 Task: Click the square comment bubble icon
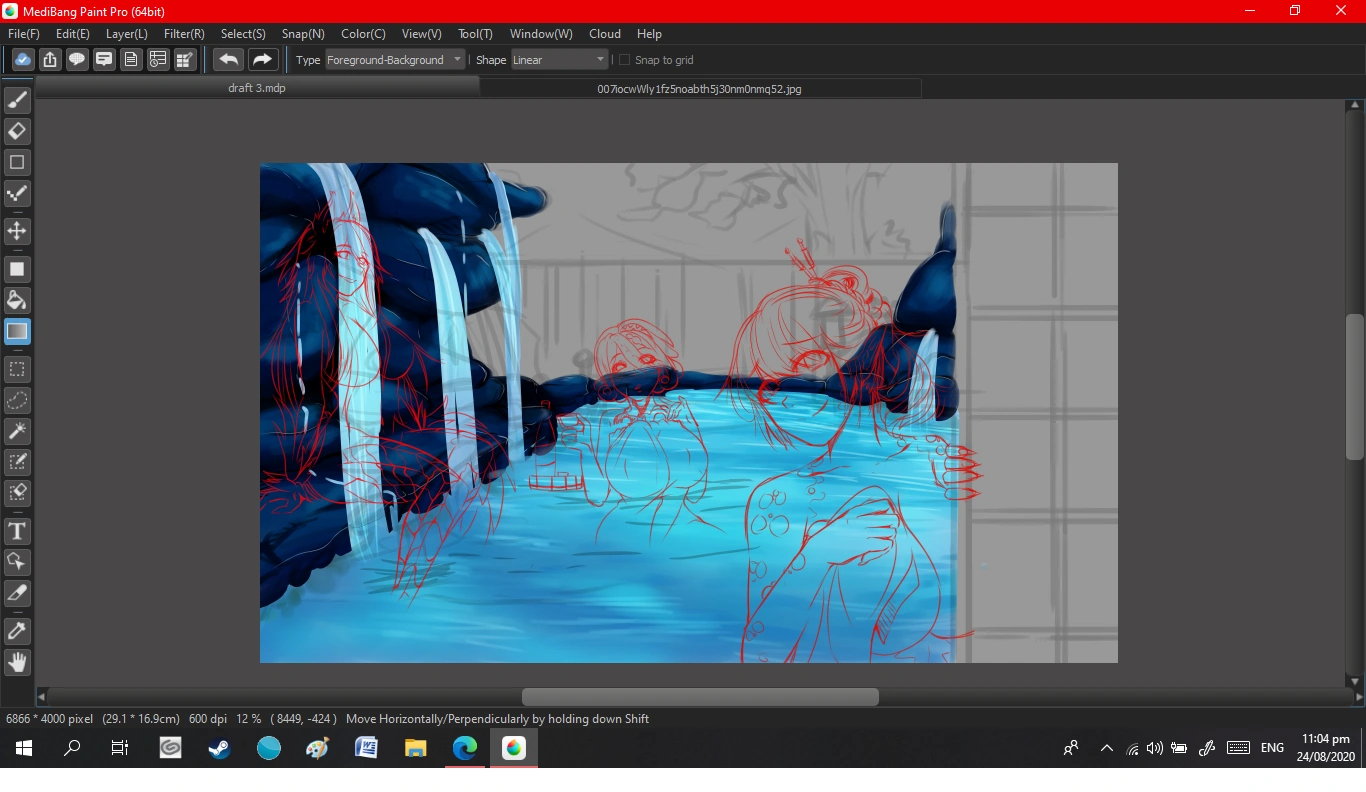[x=103, y=60]
